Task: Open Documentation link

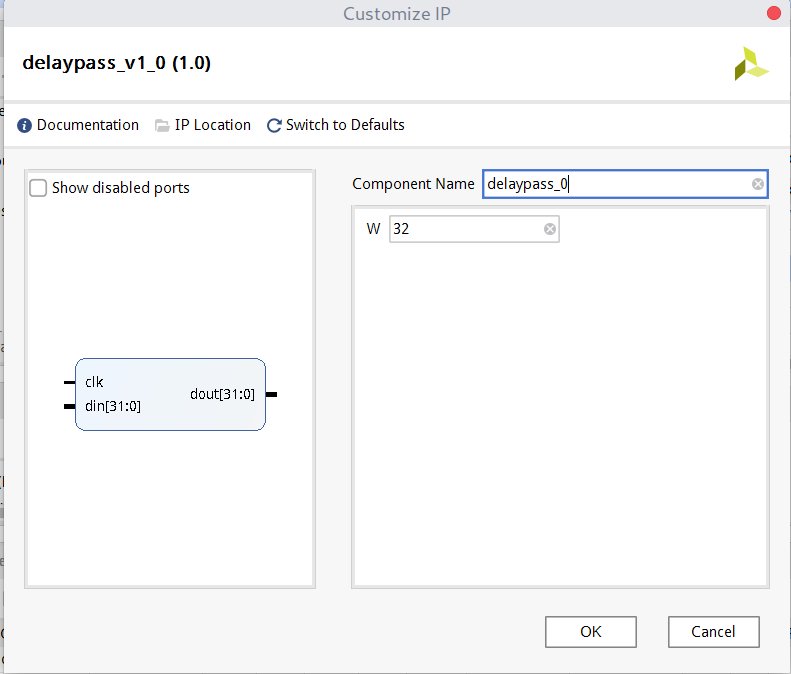Action: pos(88,125)
